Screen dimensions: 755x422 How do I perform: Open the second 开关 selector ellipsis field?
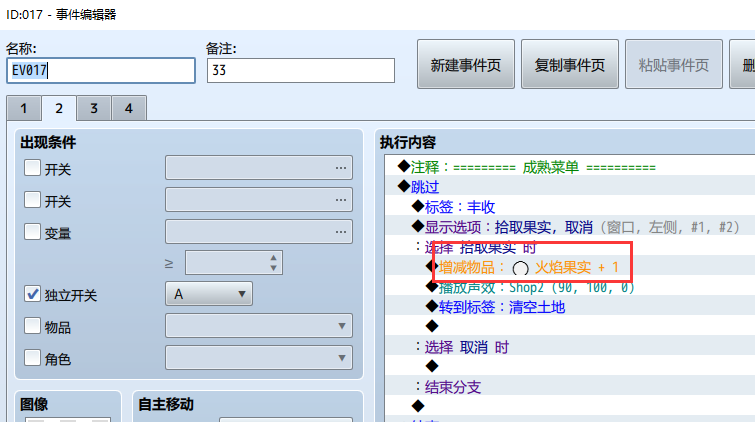[x=259, y=199]
